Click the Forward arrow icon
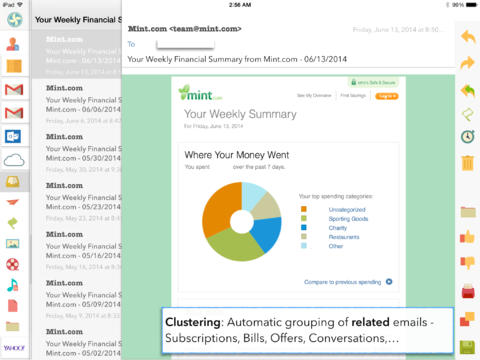 coord(468,63)
